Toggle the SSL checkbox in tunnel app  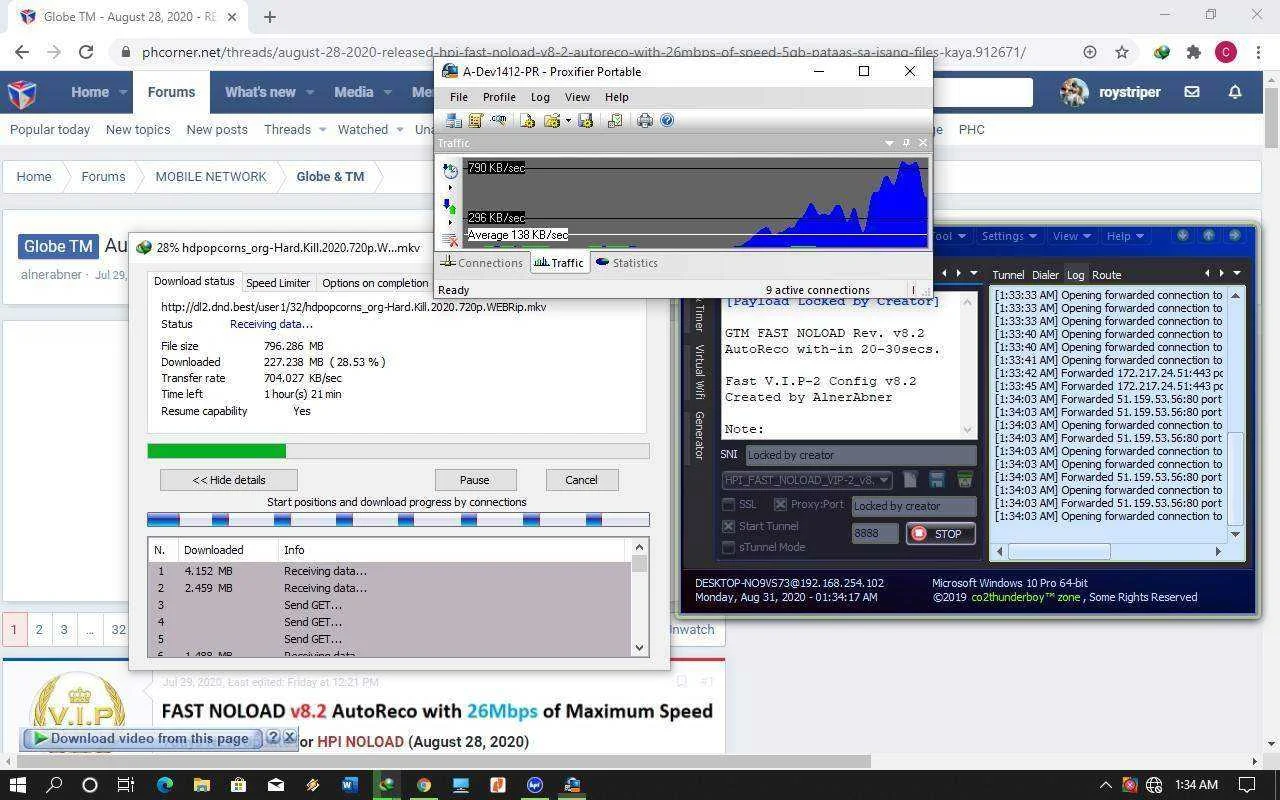[728, 505]
